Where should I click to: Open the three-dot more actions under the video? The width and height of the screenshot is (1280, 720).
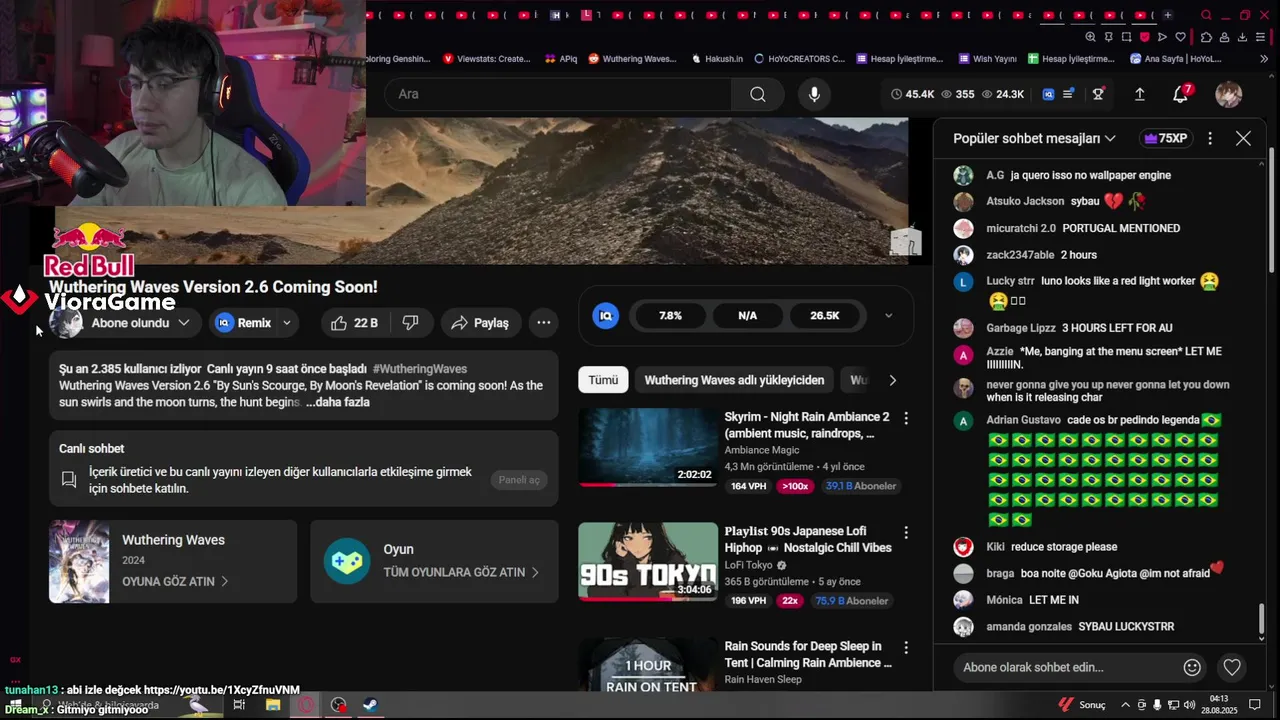click(x=543, y=323)
